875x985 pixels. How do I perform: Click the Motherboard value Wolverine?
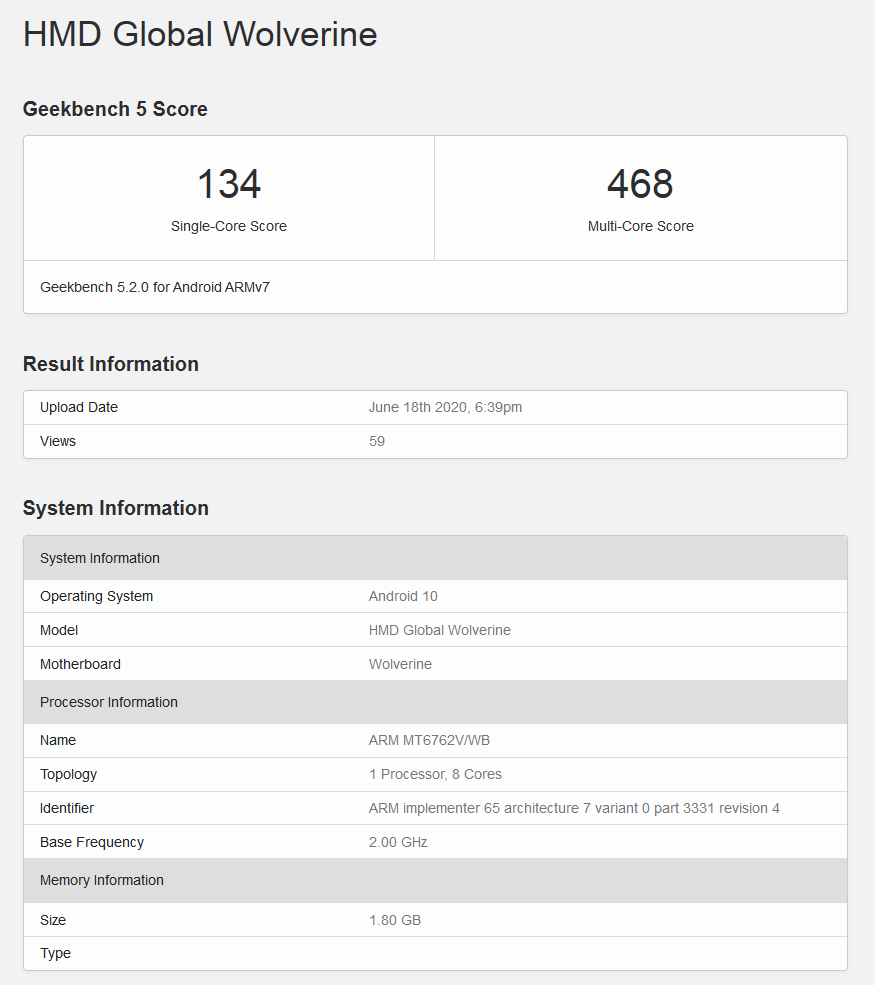[400, 664]
